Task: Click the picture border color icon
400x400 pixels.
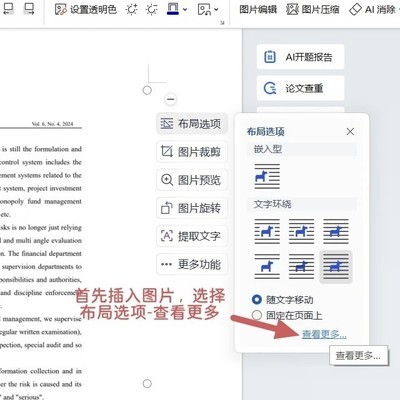Action: click(173, 9)
